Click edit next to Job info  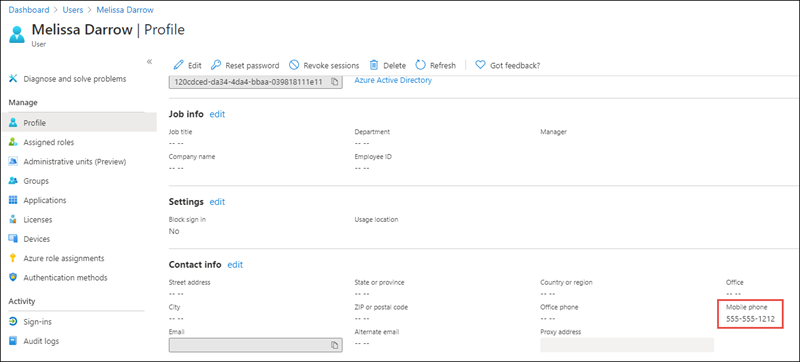(217, 114)
